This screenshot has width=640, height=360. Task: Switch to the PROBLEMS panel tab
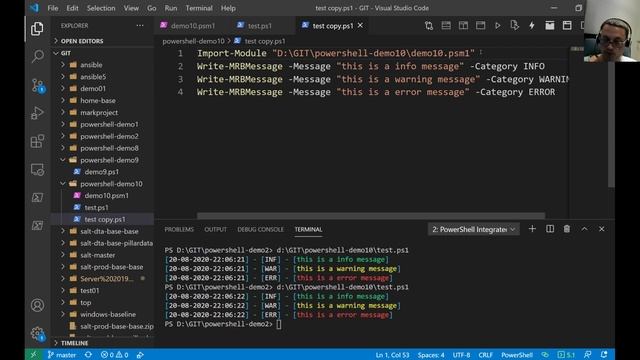[x=179, y=229]
